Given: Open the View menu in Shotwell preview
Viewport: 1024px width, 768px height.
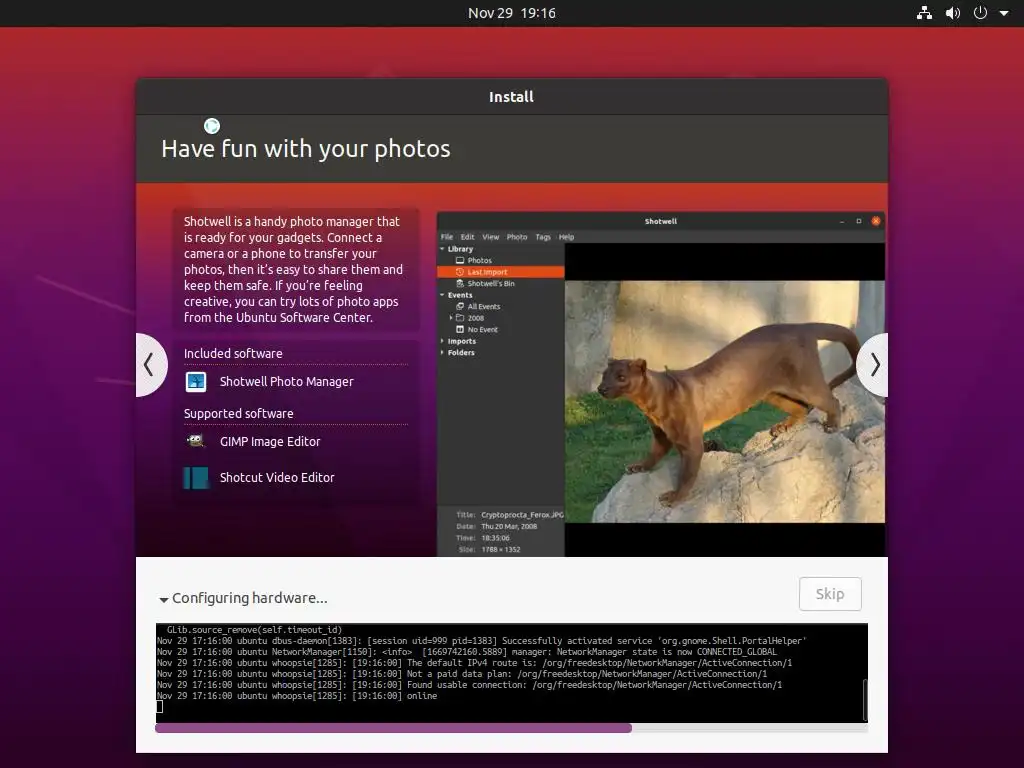Looking at the screenshot, I should [490, 237].
